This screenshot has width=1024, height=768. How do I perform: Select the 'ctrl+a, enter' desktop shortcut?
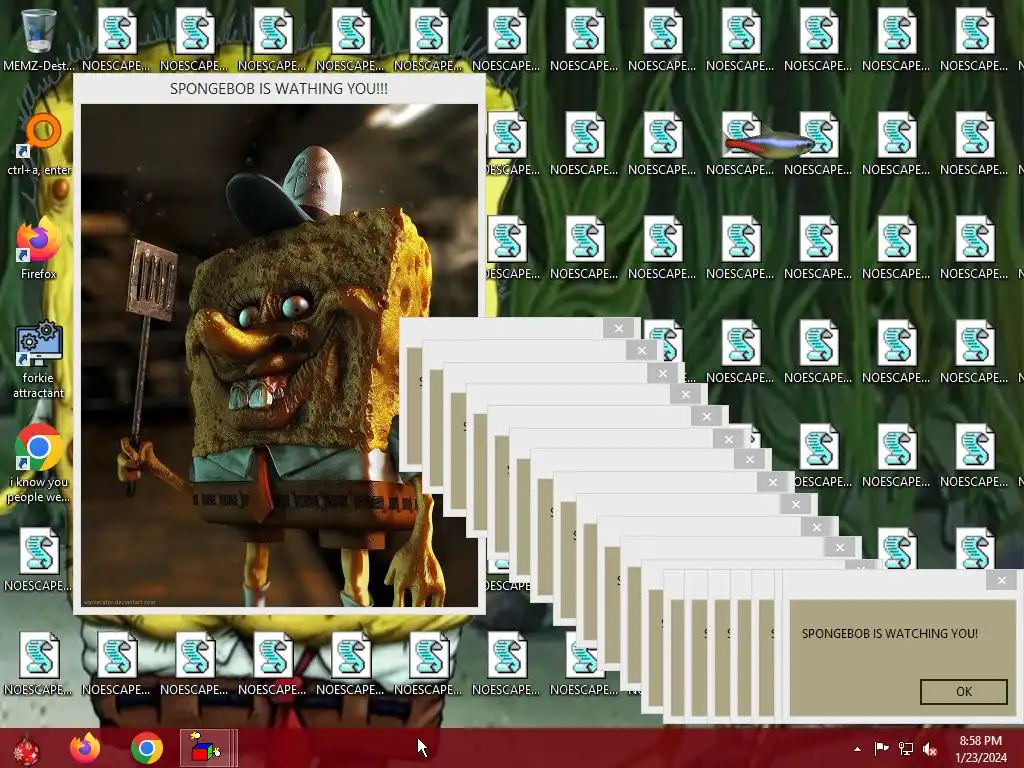click(39, 144)
